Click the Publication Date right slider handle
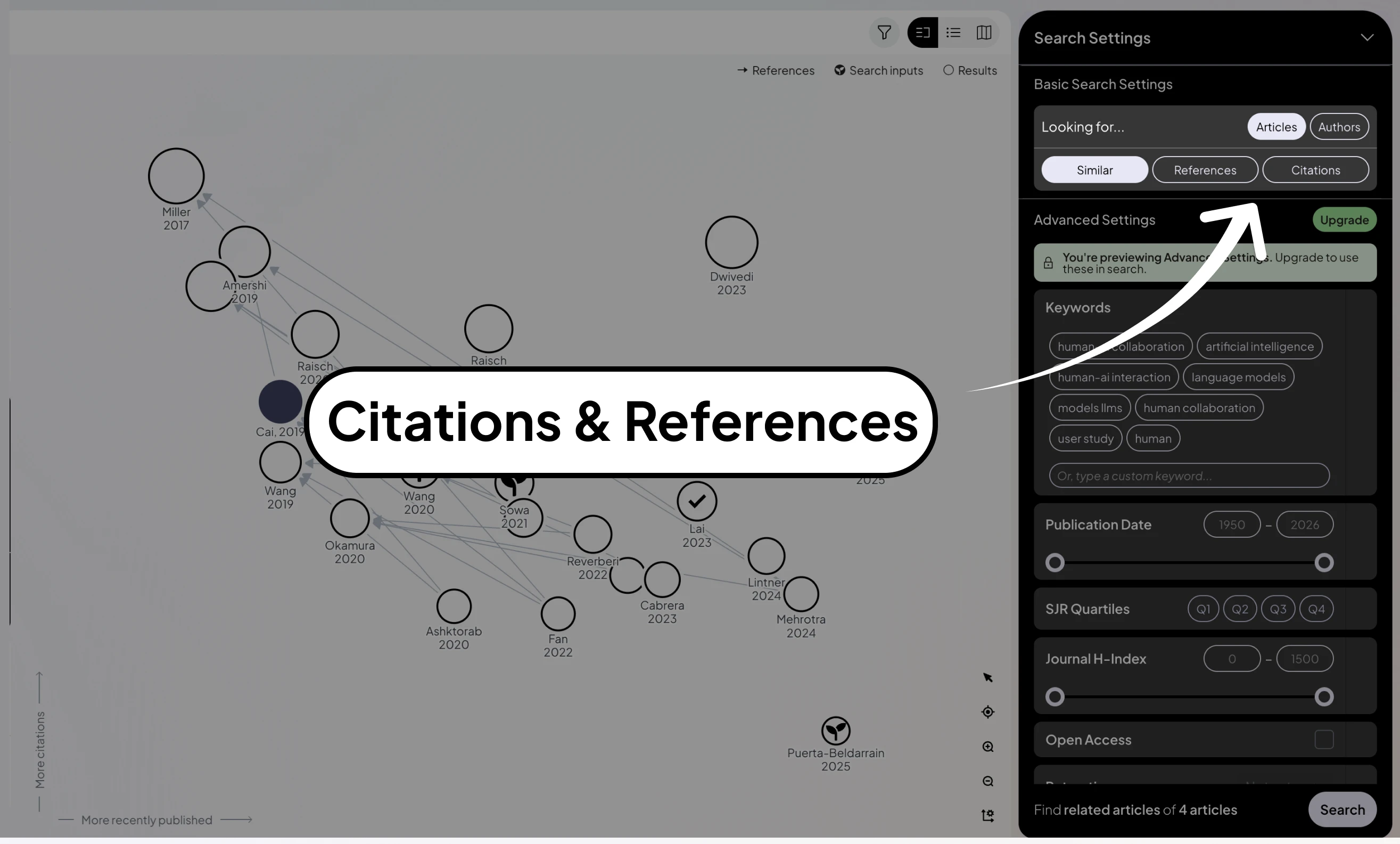The height and width of the screenshot is (844, 1400). (x=1324, y=563)
